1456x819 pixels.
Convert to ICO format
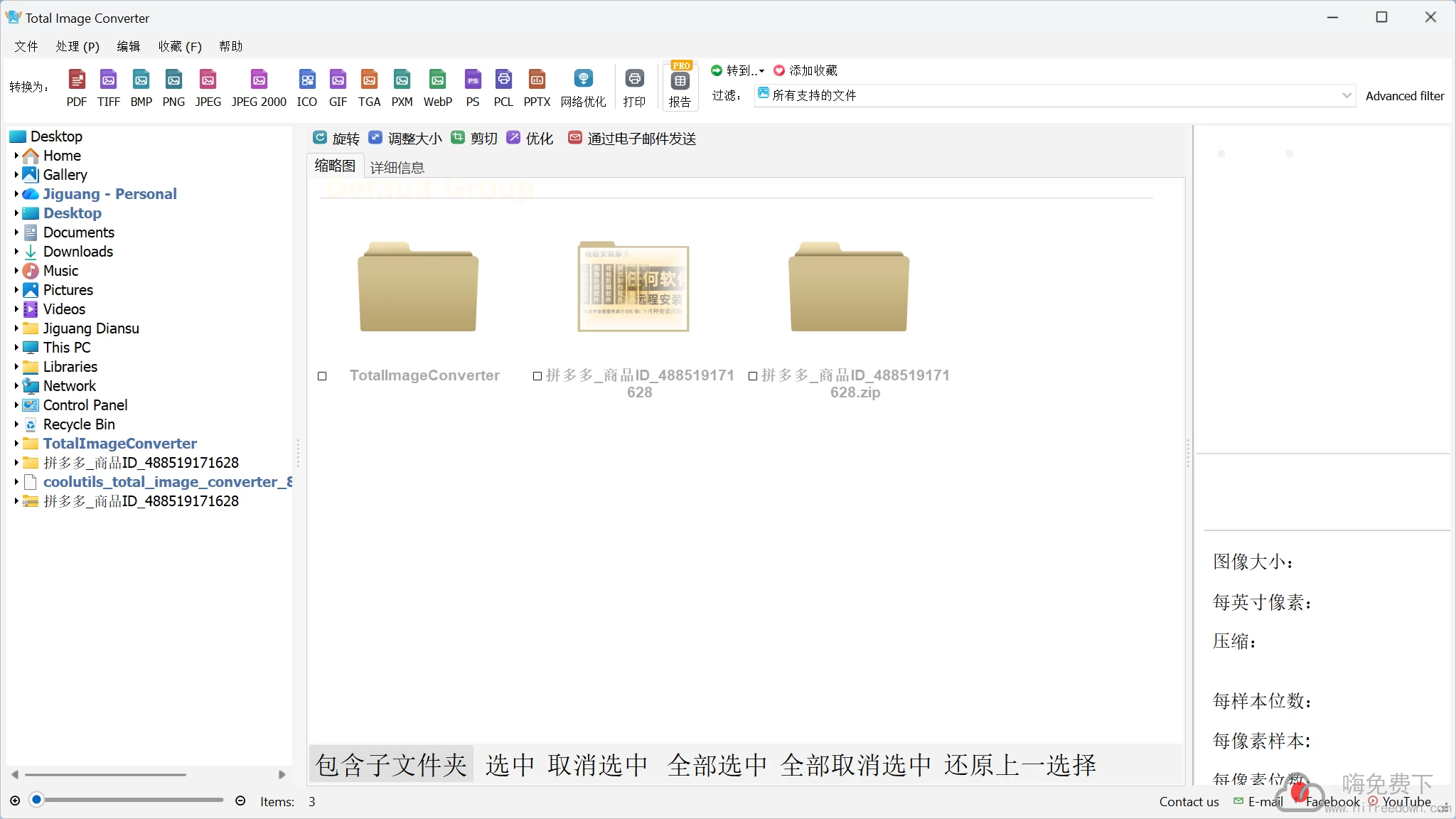pyautogui.click(x=307, y=87)
